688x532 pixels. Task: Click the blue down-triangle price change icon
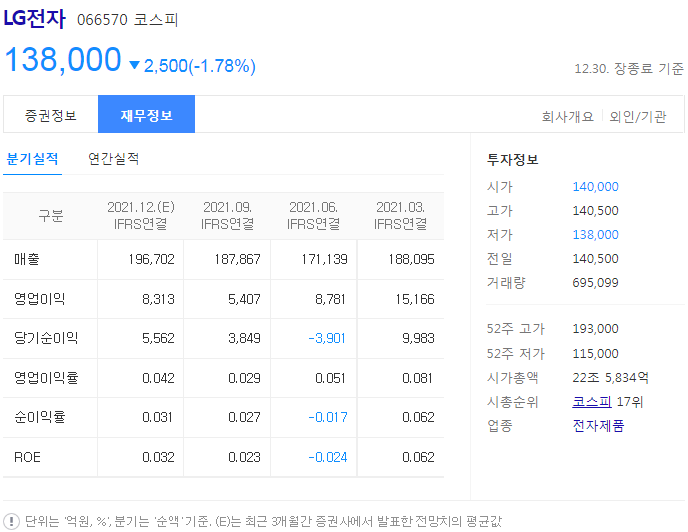(135, 65)
